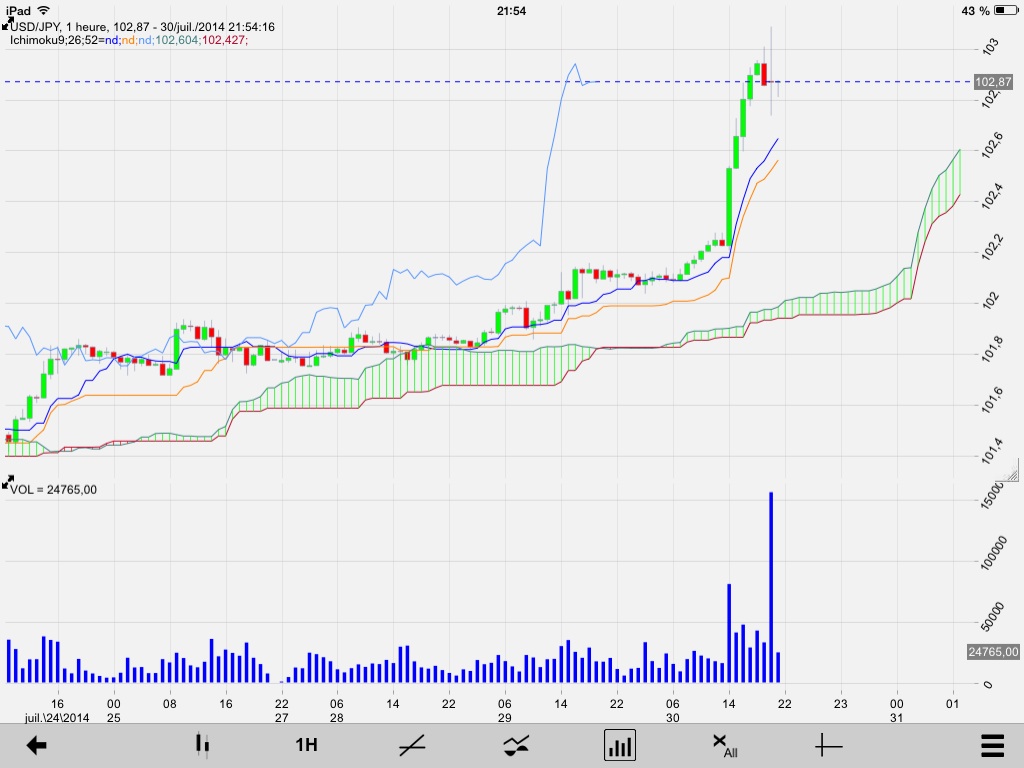Open the 1H timeframe selector
The height and width of the screenshot is (768, 1024).
pyautogui.click(x=306, y=745)
